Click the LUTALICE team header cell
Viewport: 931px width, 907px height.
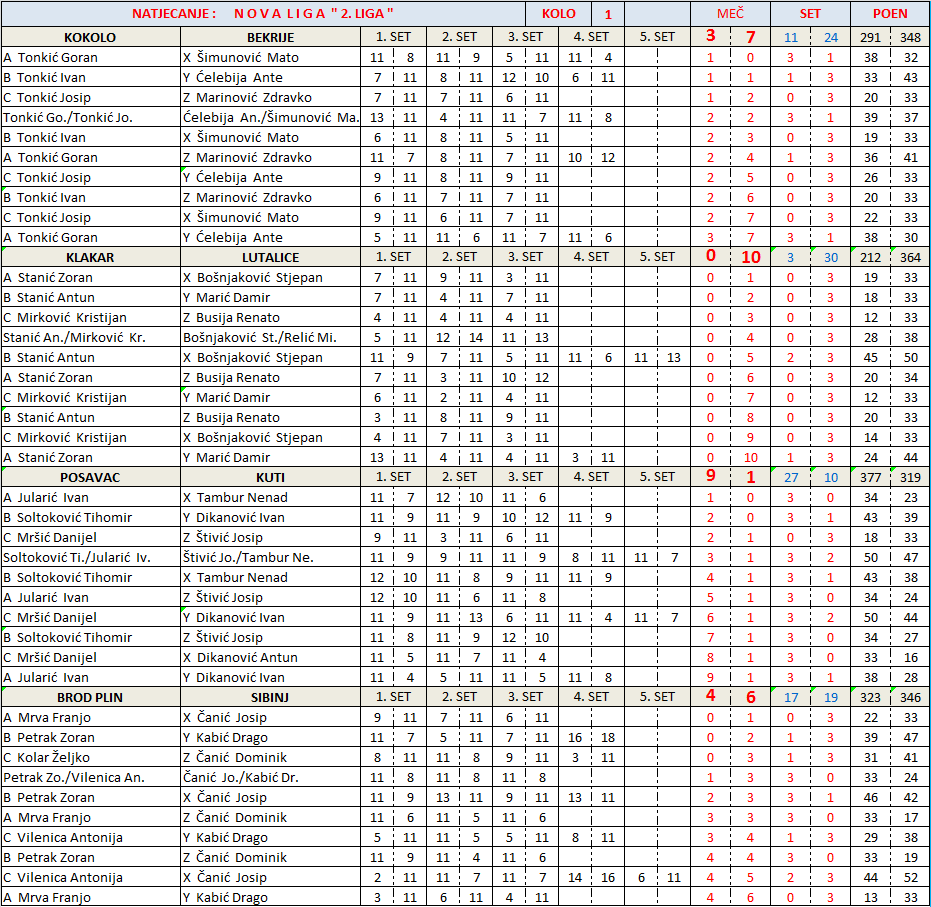click(270, 257)
